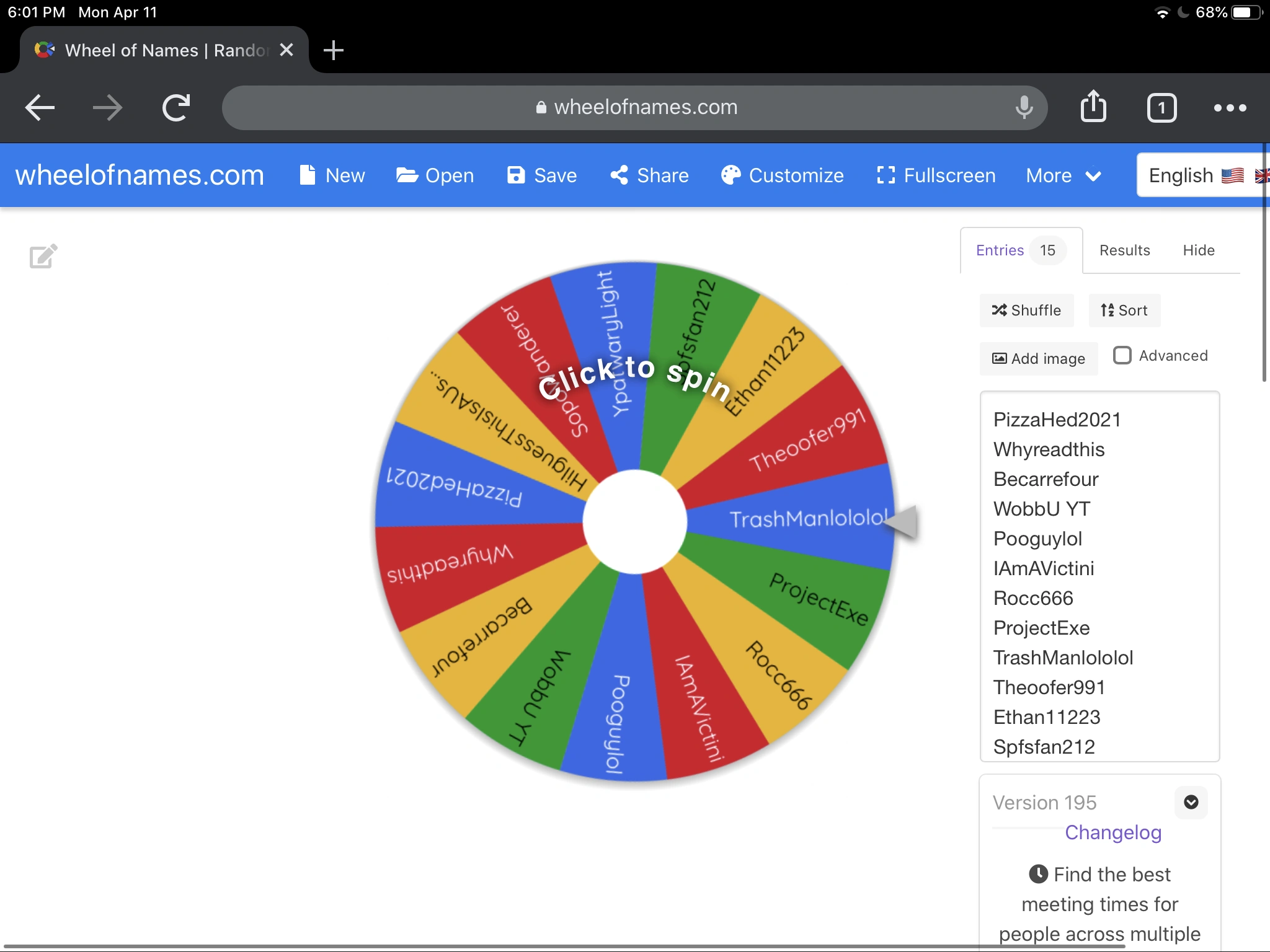The image size is (1270, 952).
Task: Shuffle the wheel entries
Action: [1026, 311]
